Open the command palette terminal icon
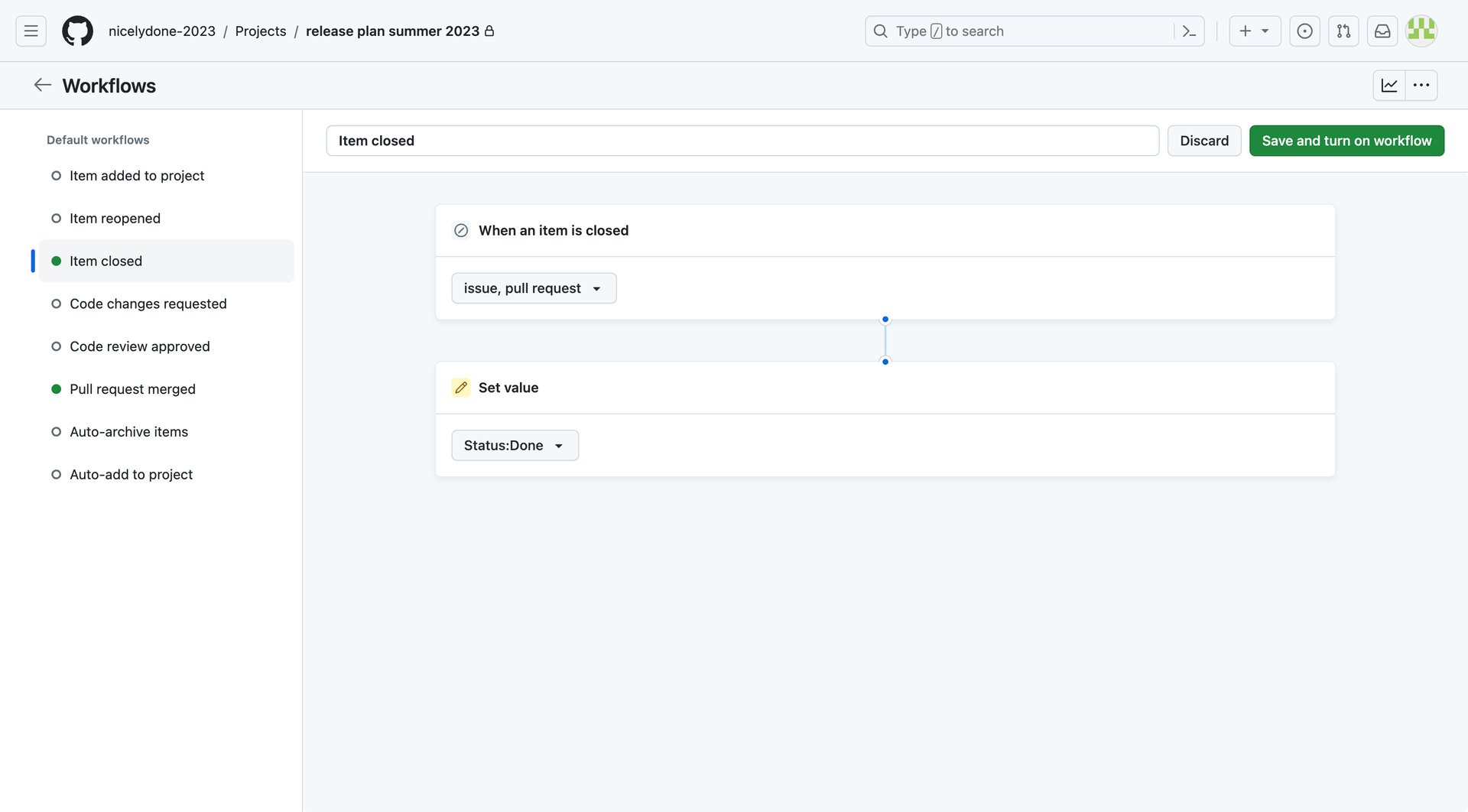Viewport: 1468px width, 812px height. (x=1188, y=31)
